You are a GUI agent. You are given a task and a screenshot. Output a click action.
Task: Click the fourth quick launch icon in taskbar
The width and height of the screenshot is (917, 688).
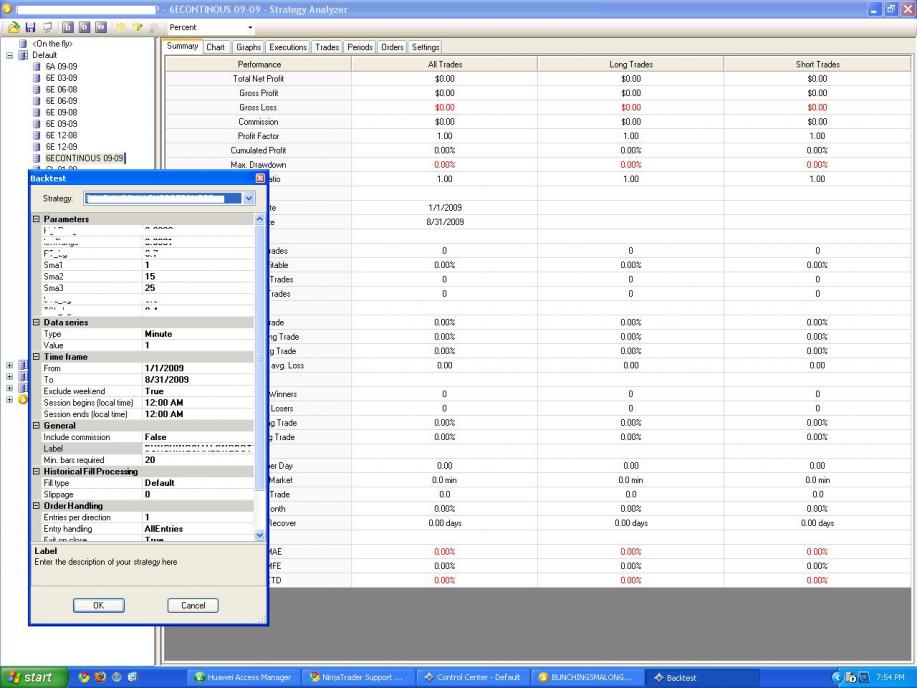click(133, 677)
